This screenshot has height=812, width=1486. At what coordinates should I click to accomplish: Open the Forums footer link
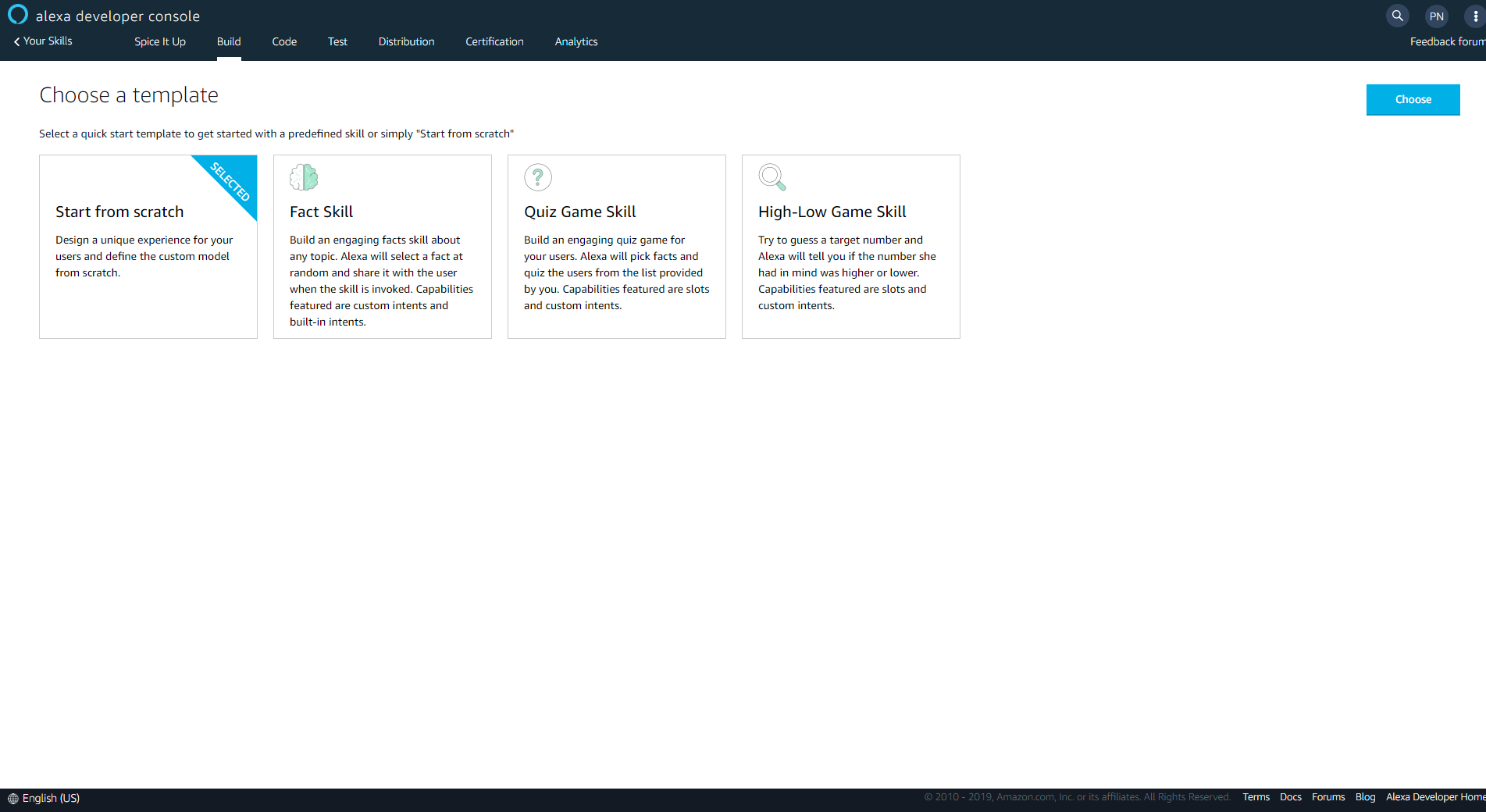1327,797
